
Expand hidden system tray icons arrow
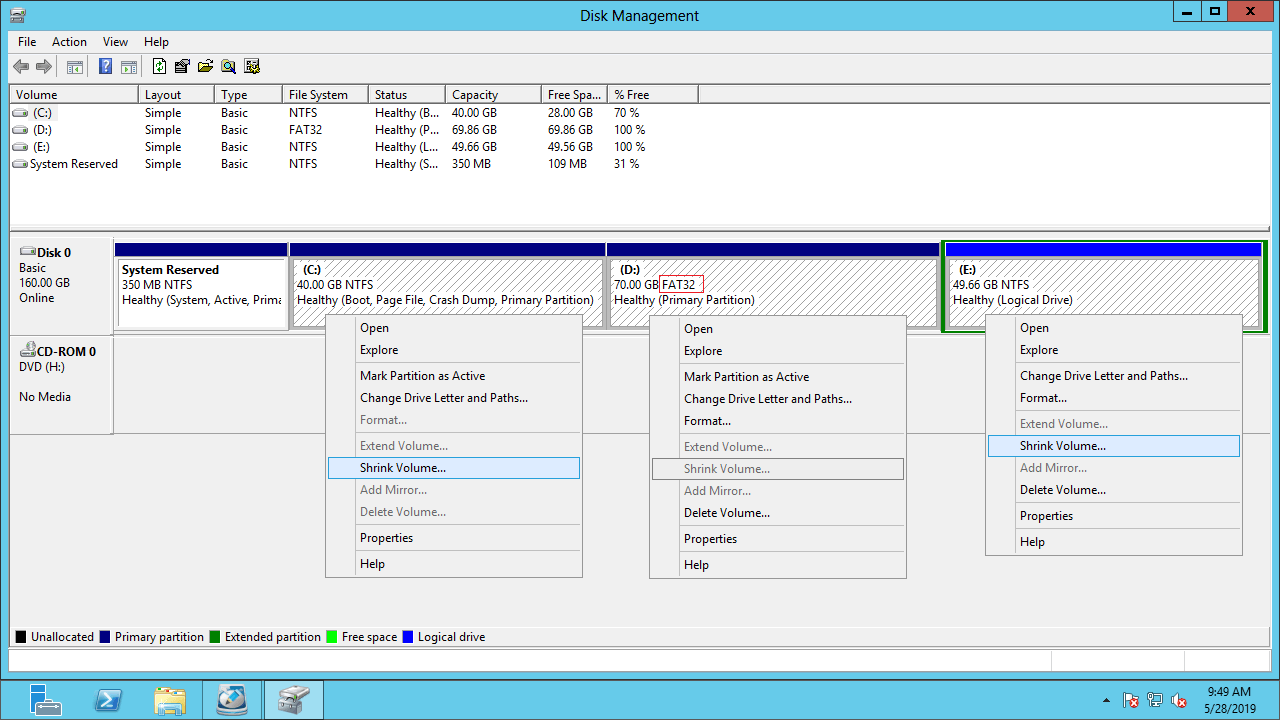click(1106, 700)
